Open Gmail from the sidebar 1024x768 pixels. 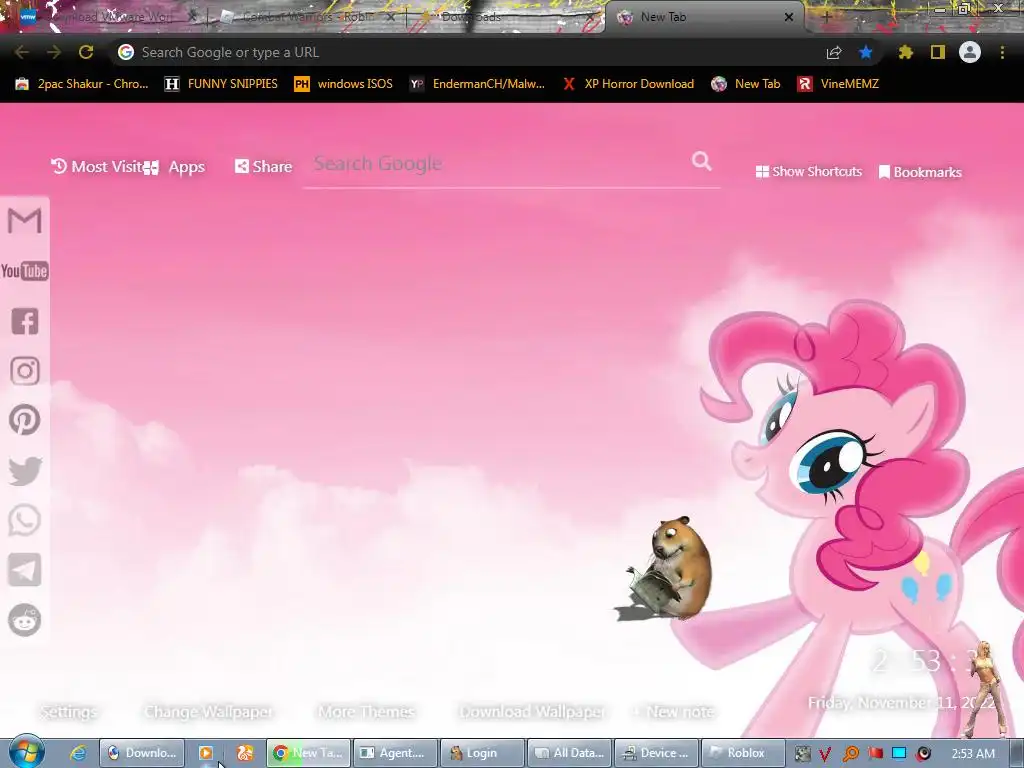(25, 221)
